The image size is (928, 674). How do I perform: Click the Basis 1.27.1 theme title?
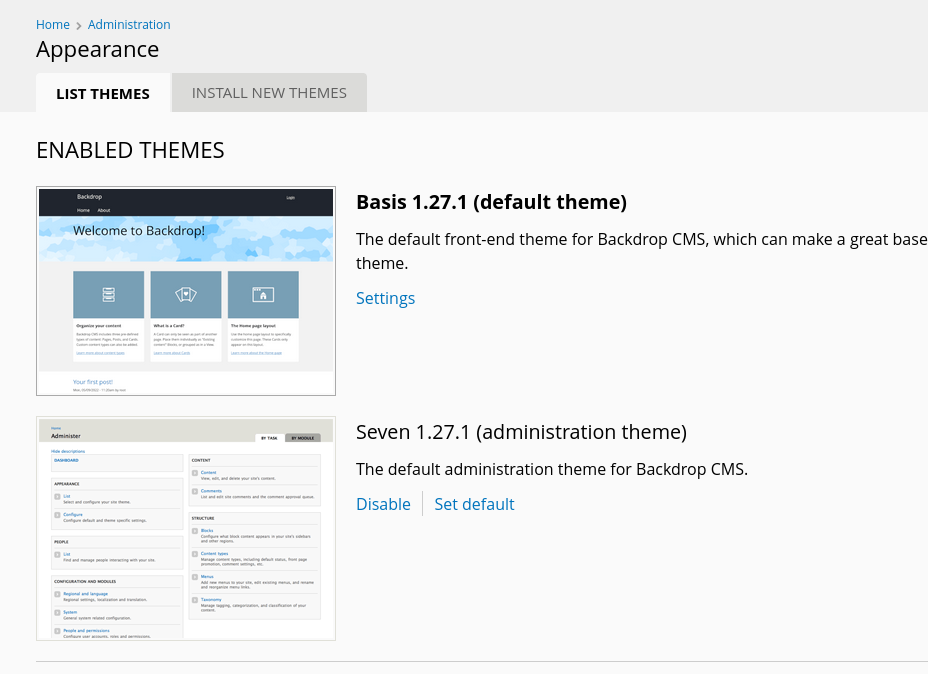tap(491, 202)
